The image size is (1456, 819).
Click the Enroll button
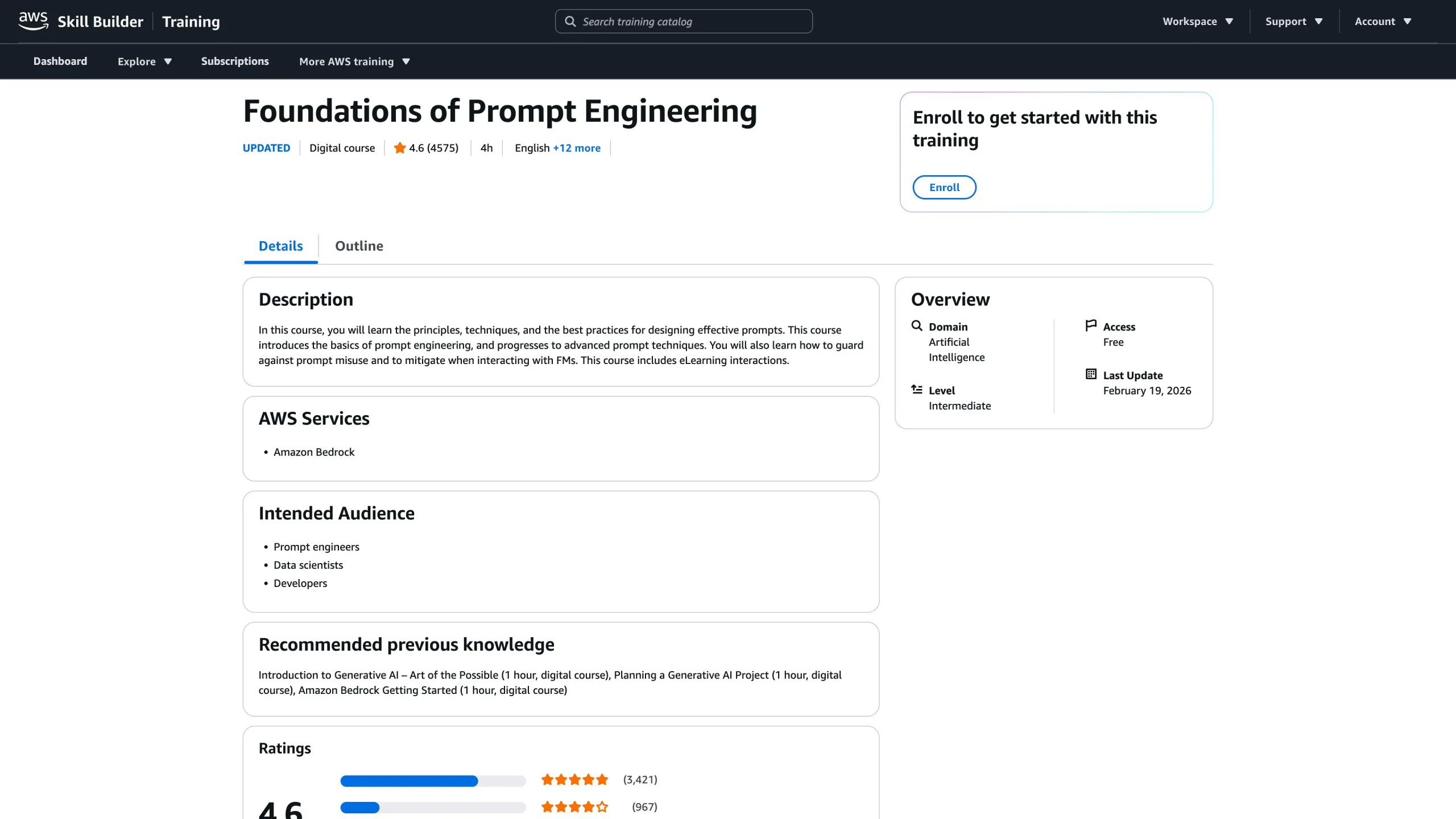click(944, 188)
